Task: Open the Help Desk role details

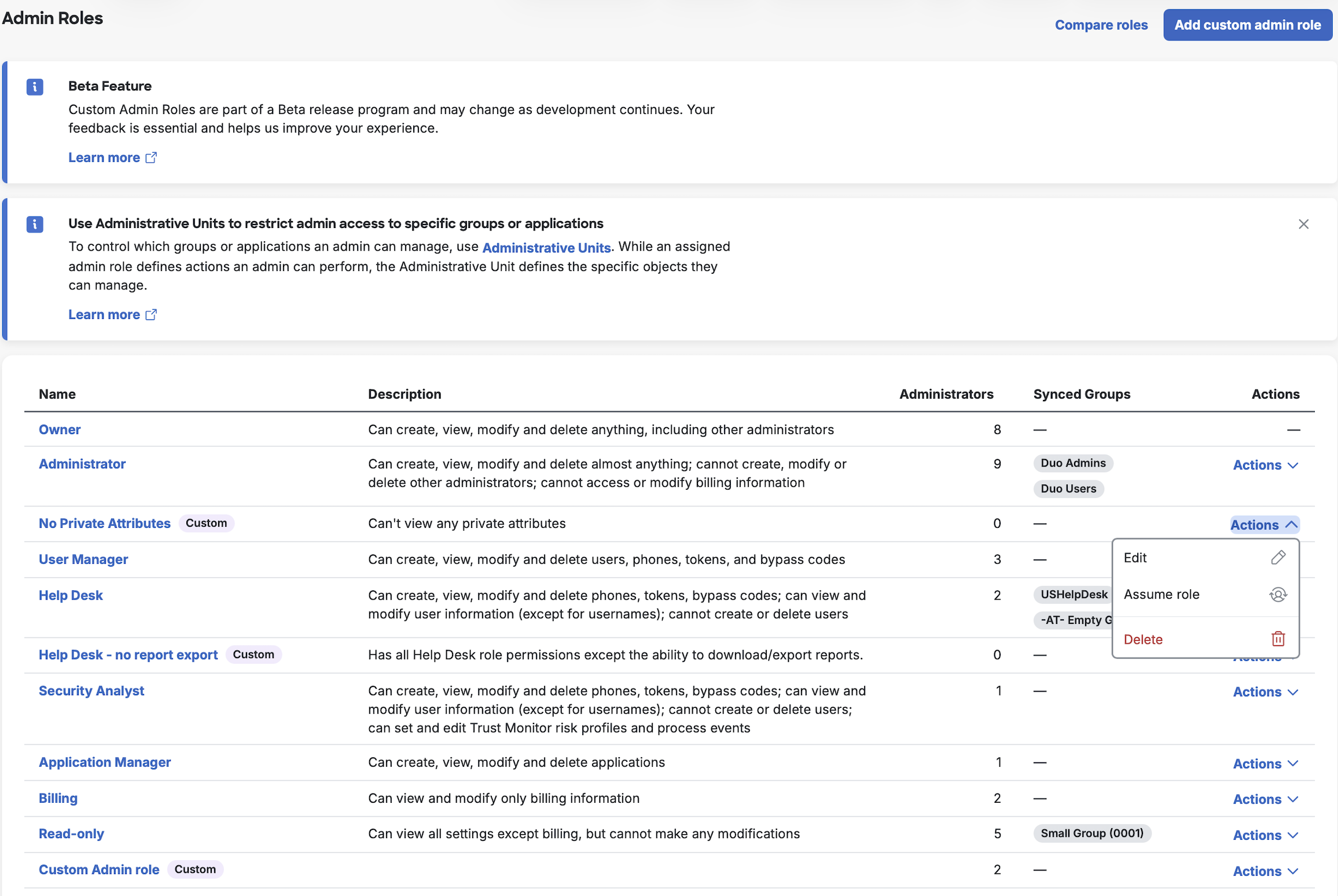Action: [x=71, y=595]
